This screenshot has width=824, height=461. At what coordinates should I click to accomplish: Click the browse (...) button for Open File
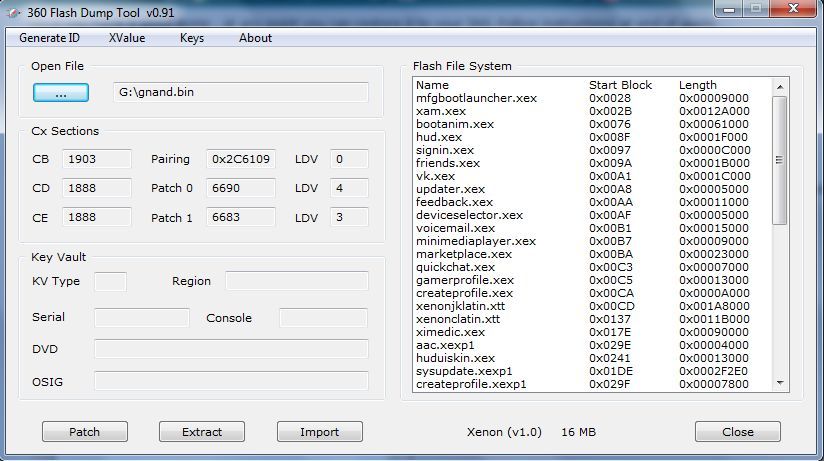point(61,93)
